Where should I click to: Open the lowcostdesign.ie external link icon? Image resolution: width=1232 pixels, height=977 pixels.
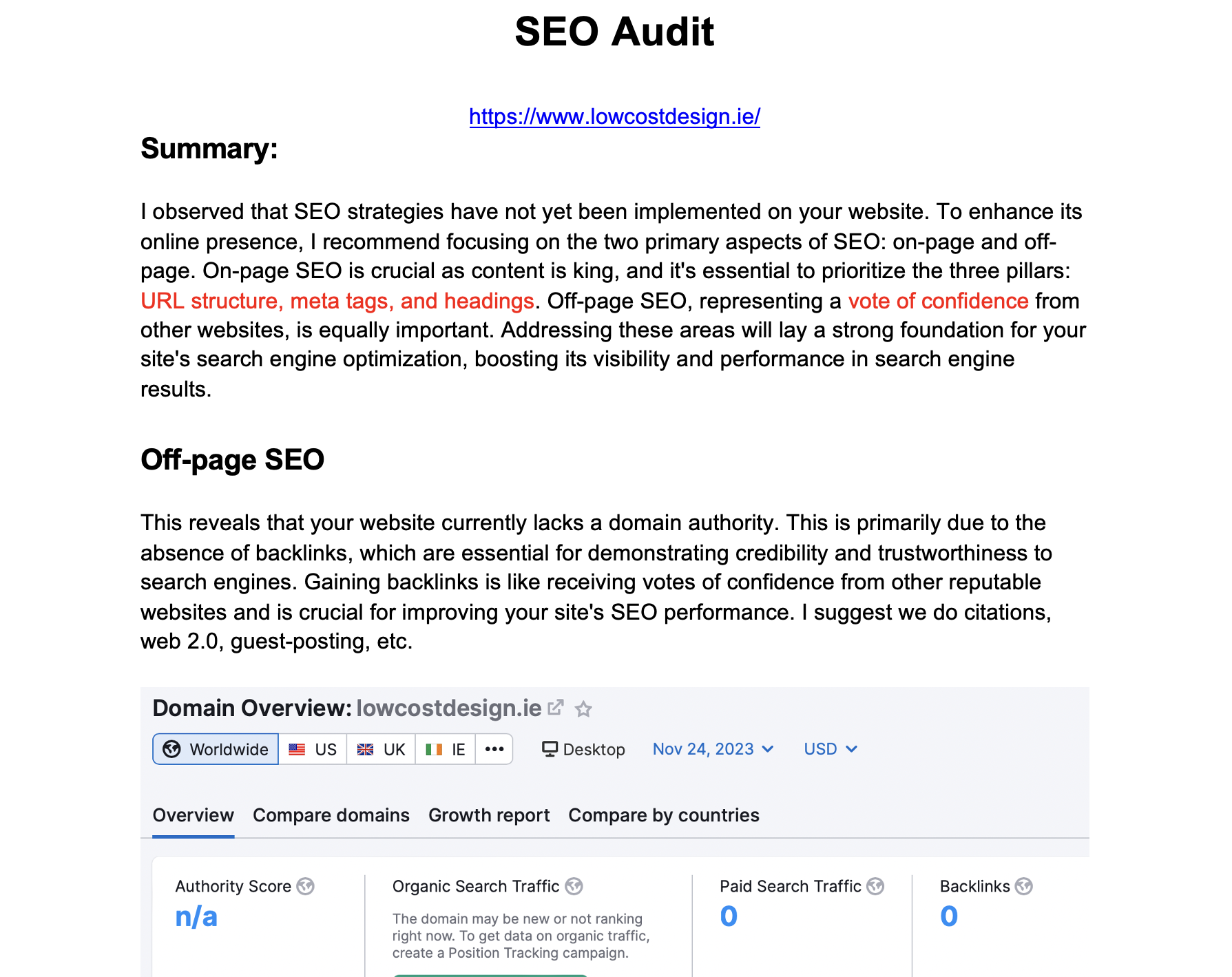(x=556, y=708)
